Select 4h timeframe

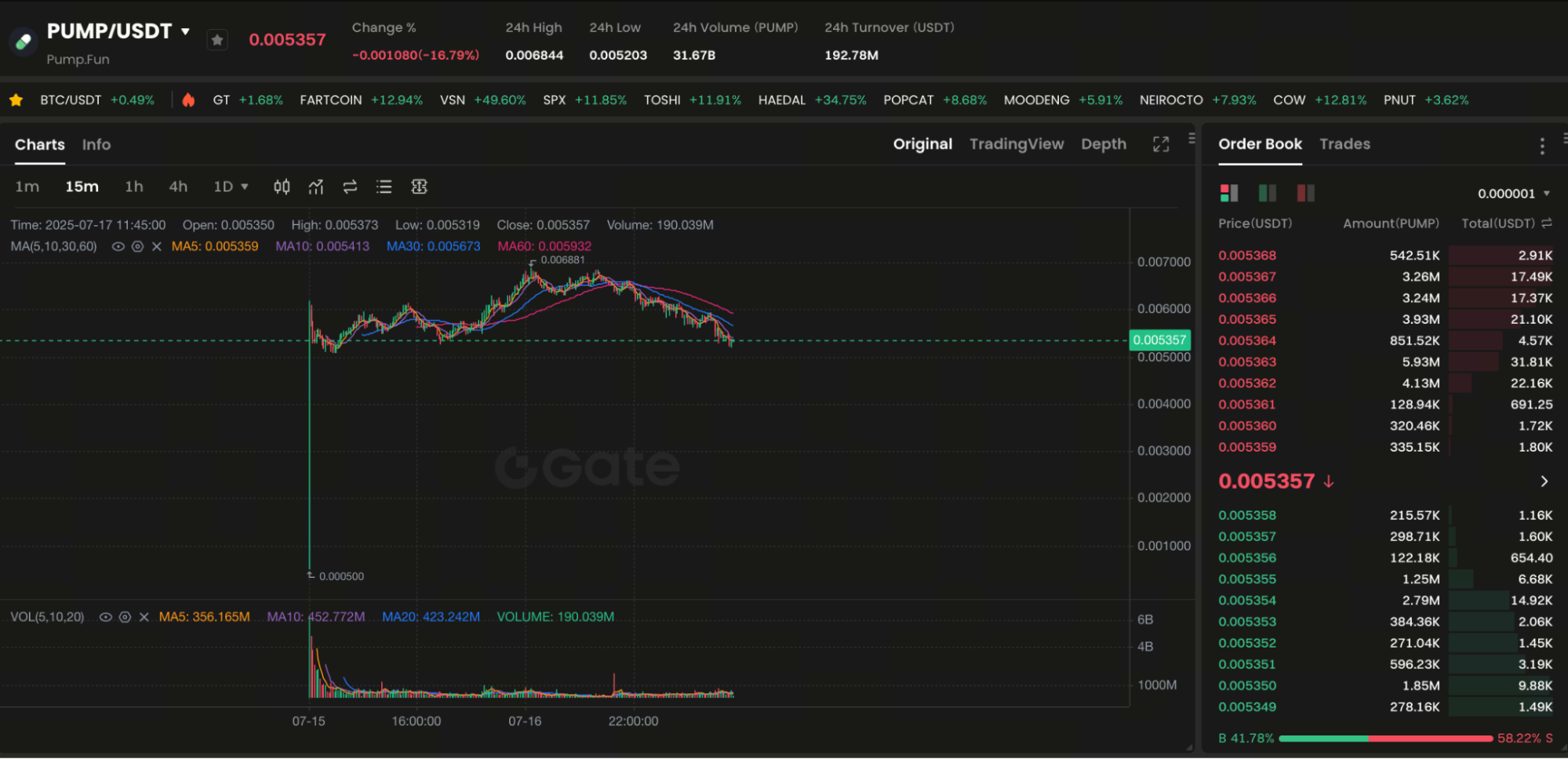point(178,187)
